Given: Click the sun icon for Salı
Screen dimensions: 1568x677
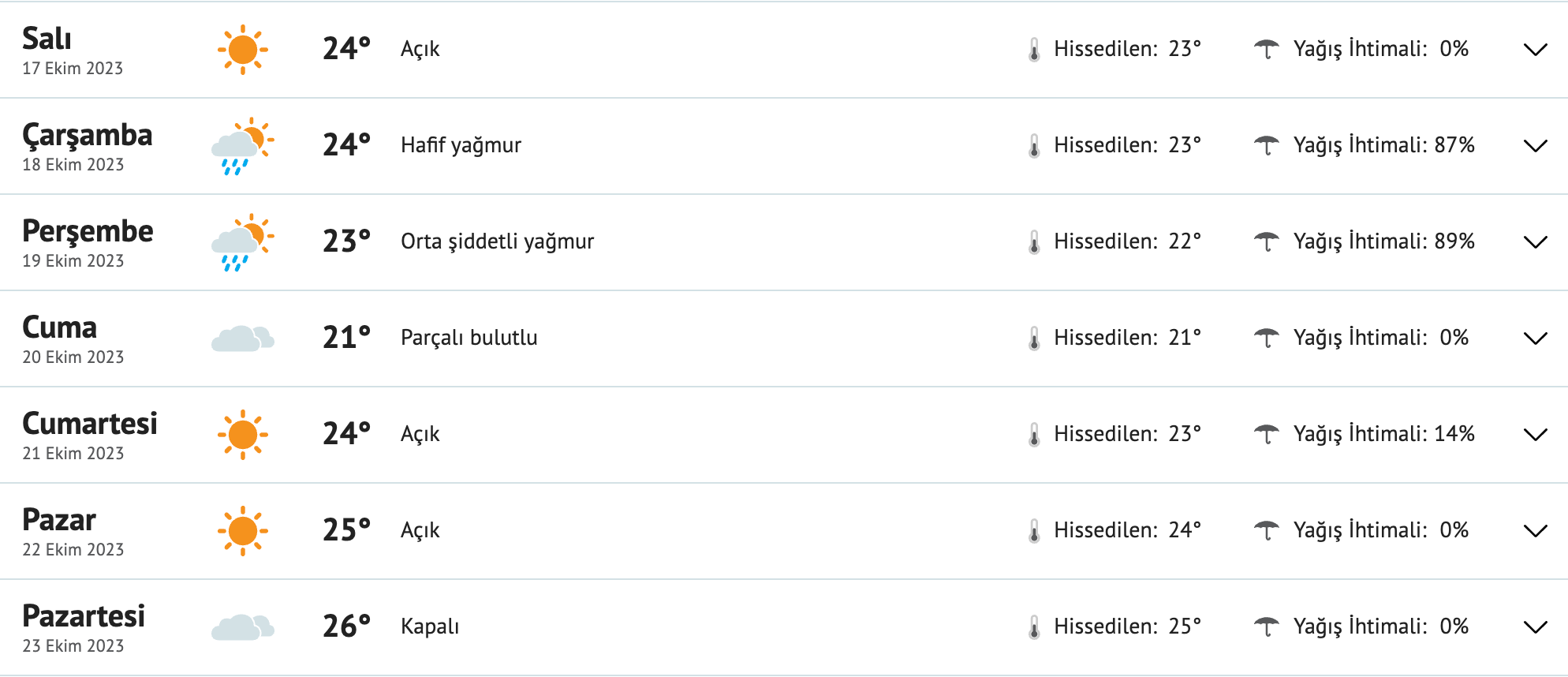Looking at the screenshot, I should 243,49.
